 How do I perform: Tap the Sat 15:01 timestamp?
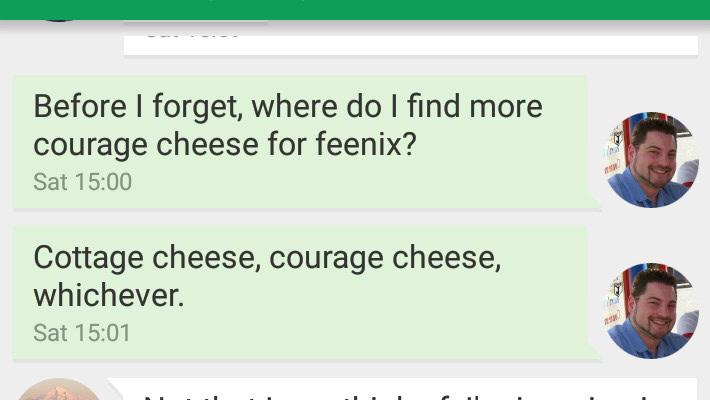82,333
